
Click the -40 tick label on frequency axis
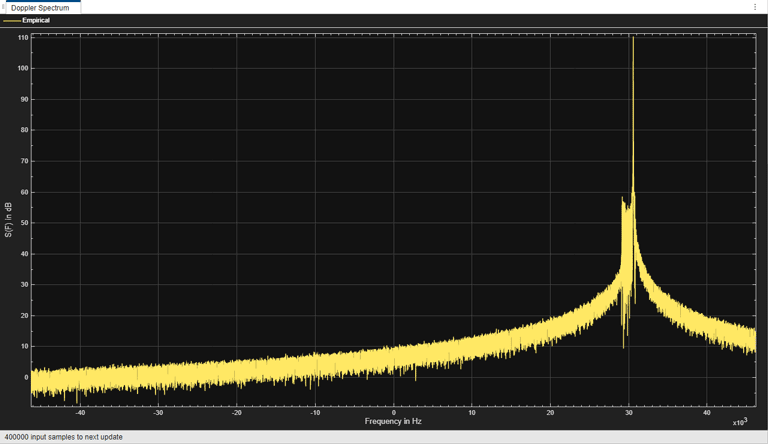tap(80, 412)
